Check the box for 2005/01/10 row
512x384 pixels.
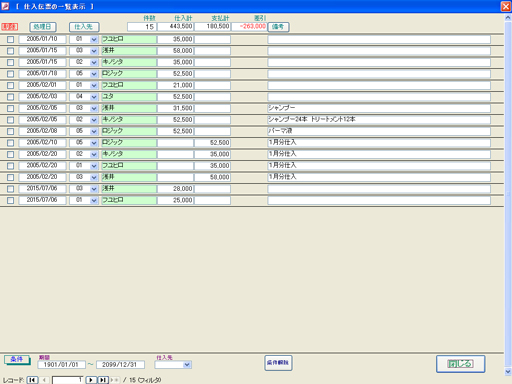click(11, 39)
